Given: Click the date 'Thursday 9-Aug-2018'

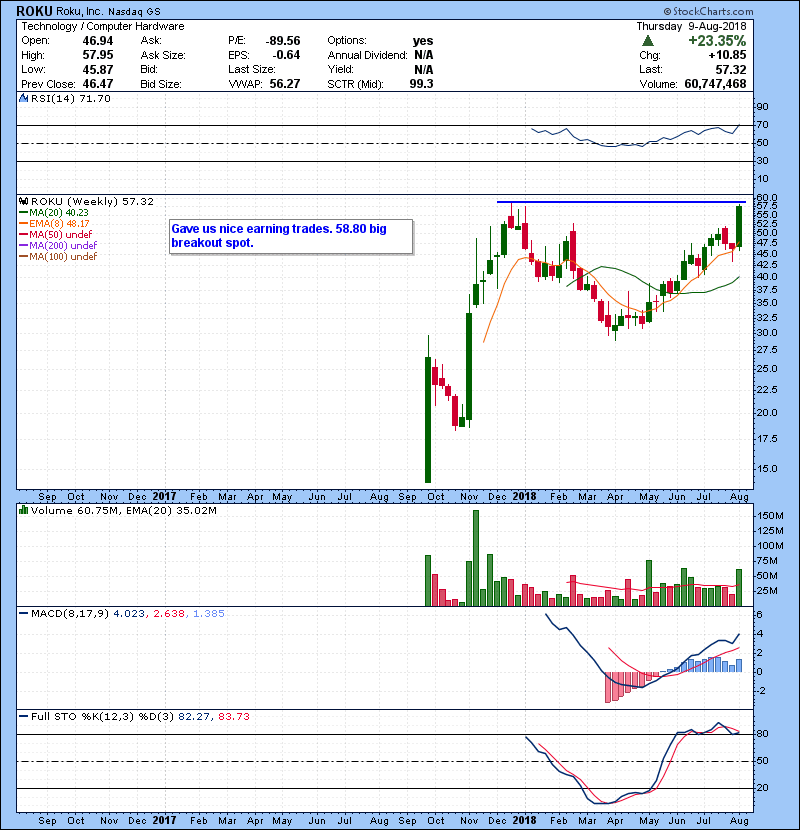Looking at the screenshot, I should click(x=691, y=26).
